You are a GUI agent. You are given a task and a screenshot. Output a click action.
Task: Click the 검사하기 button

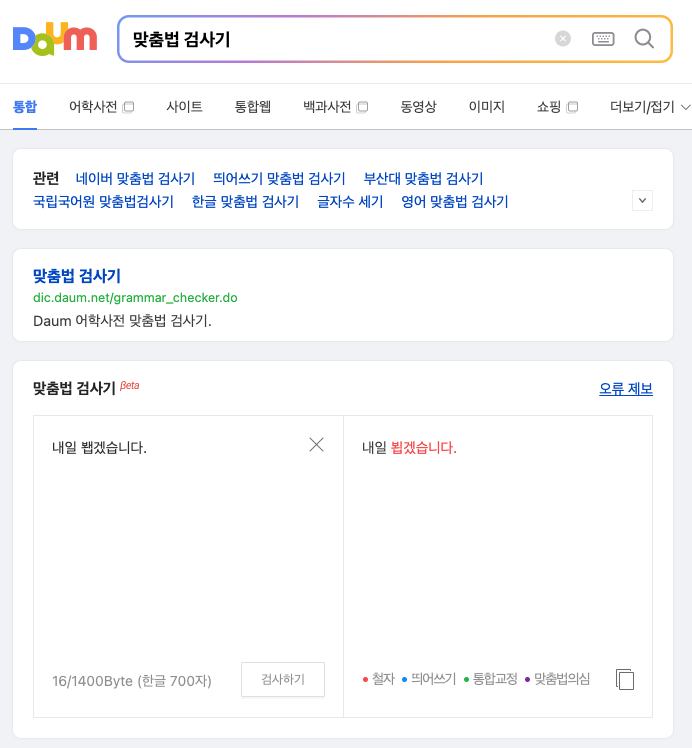(x=283, y=679)
